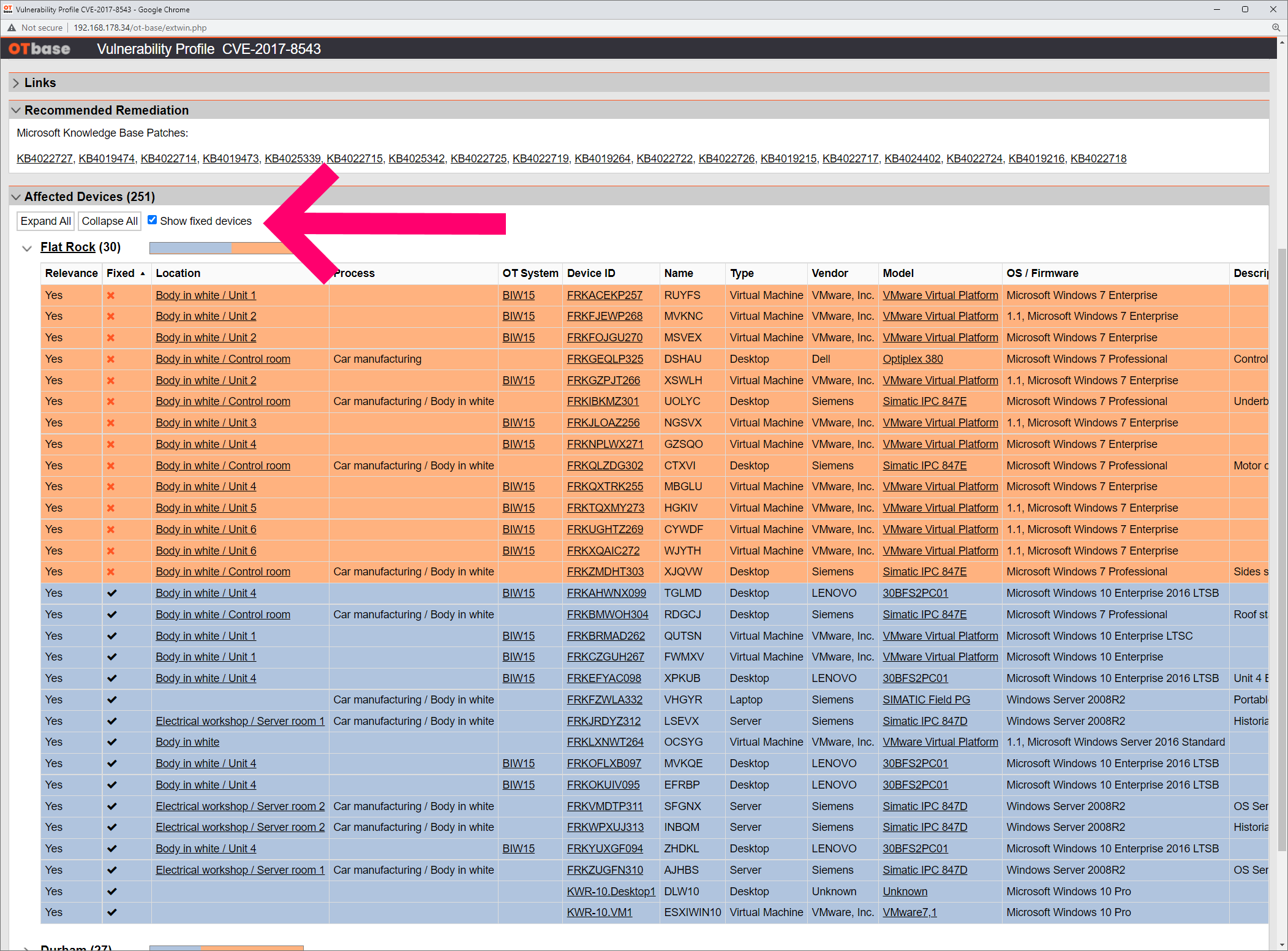Click the Chrome zoom magnifier icon
This screenshot has width=1288, height=951.
[1276, 28]
